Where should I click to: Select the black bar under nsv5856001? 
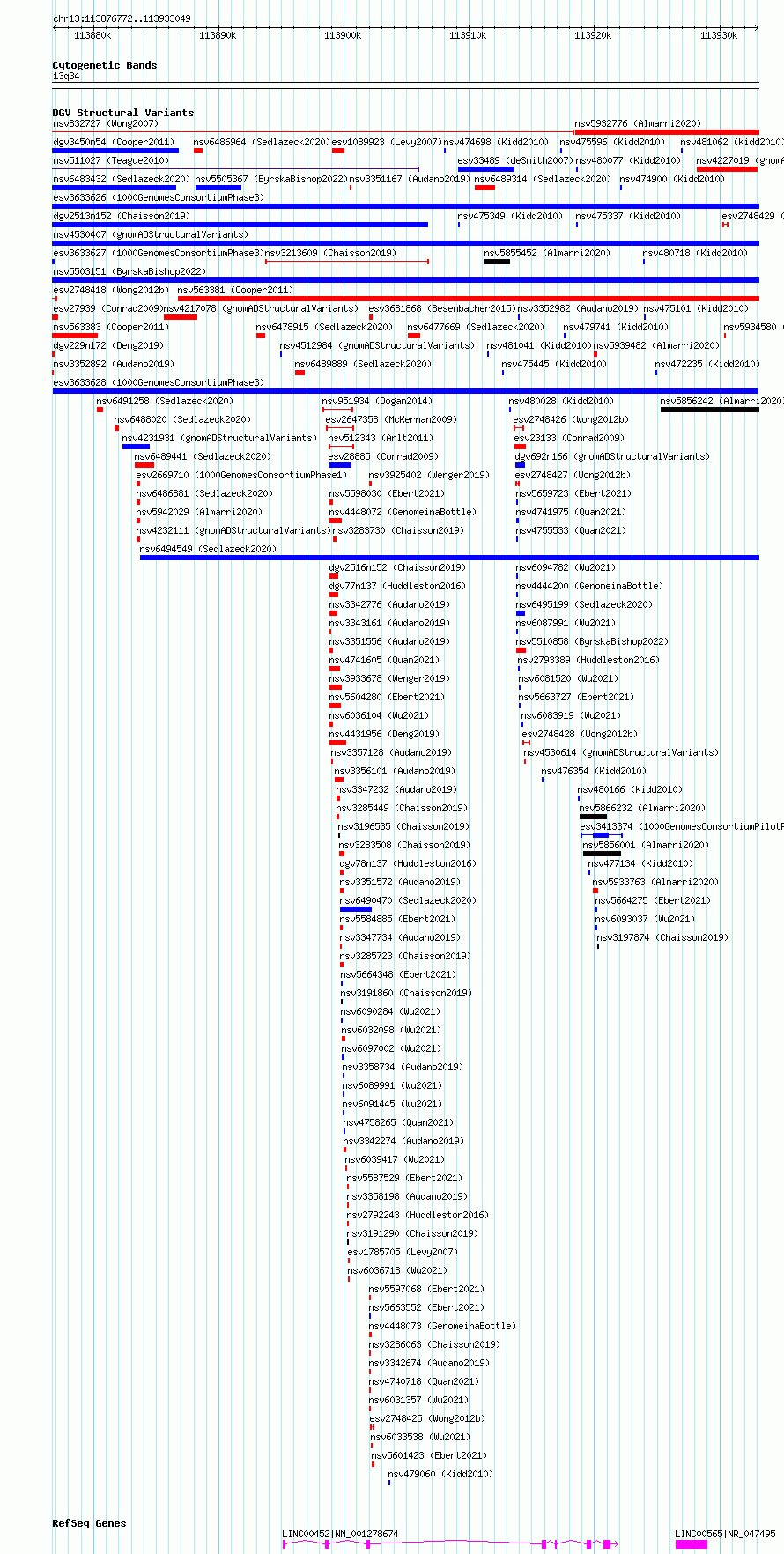pos(602,854)
